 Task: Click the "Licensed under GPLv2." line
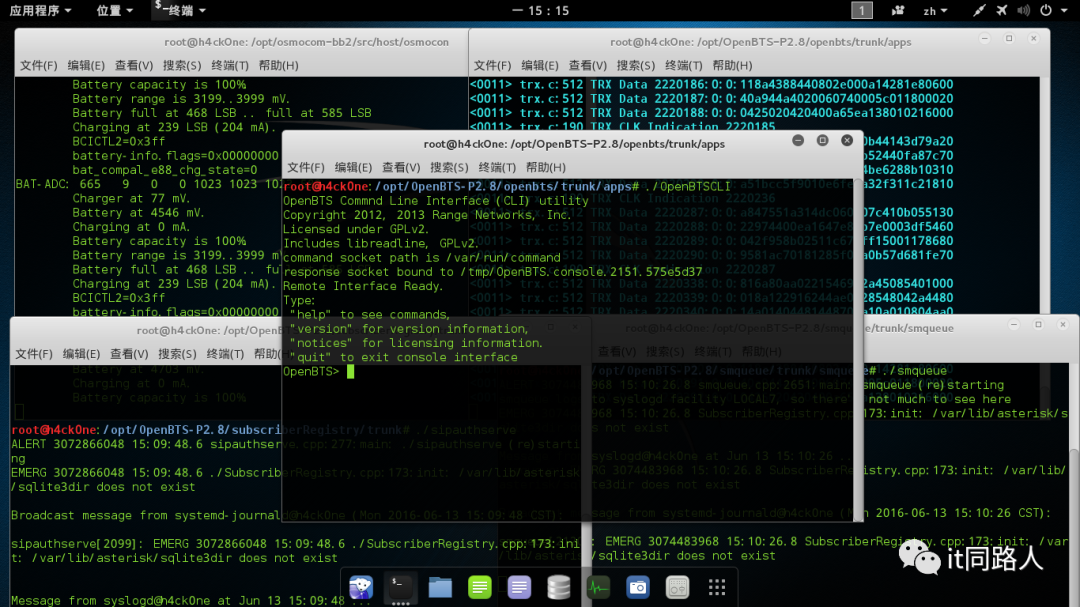tap(356, 229)
